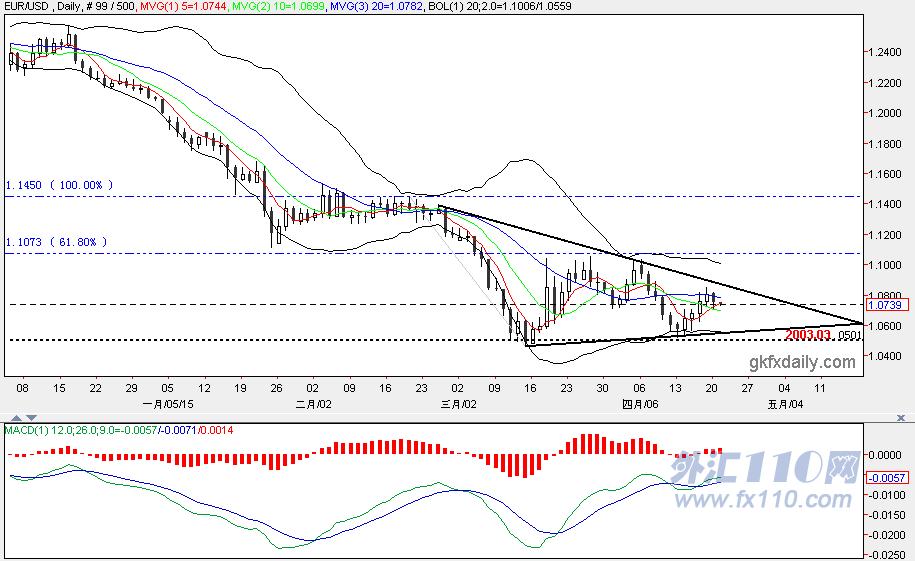915x561 pixels.
Task: Click the 四月/06 date on time axis
Action: (640, 404)
